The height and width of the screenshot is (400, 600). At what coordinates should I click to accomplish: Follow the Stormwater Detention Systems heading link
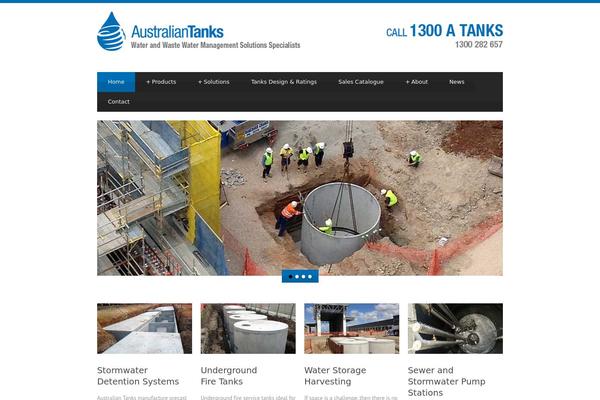[x=138, y=376]
